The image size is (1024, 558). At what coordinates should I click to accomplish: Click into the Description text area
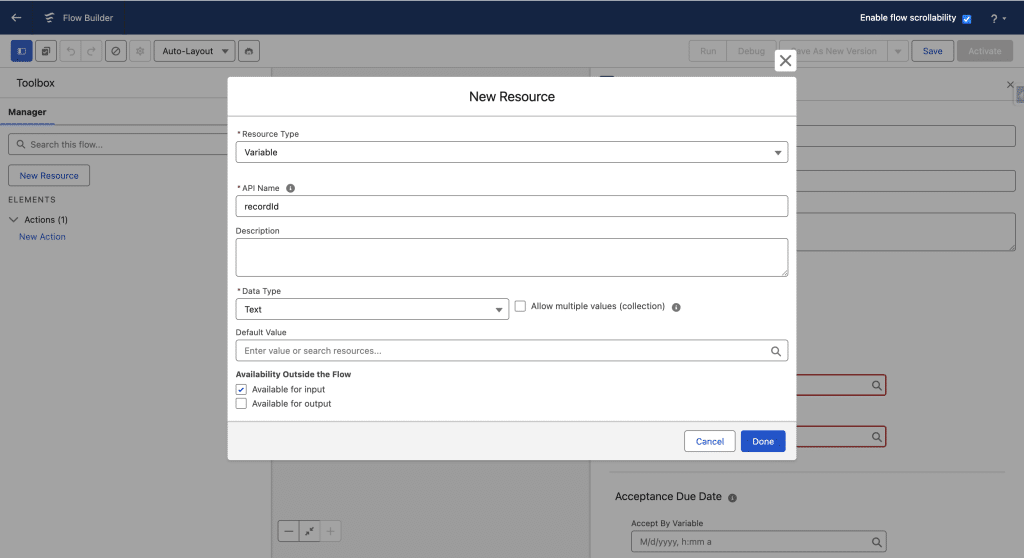[511, 257]
